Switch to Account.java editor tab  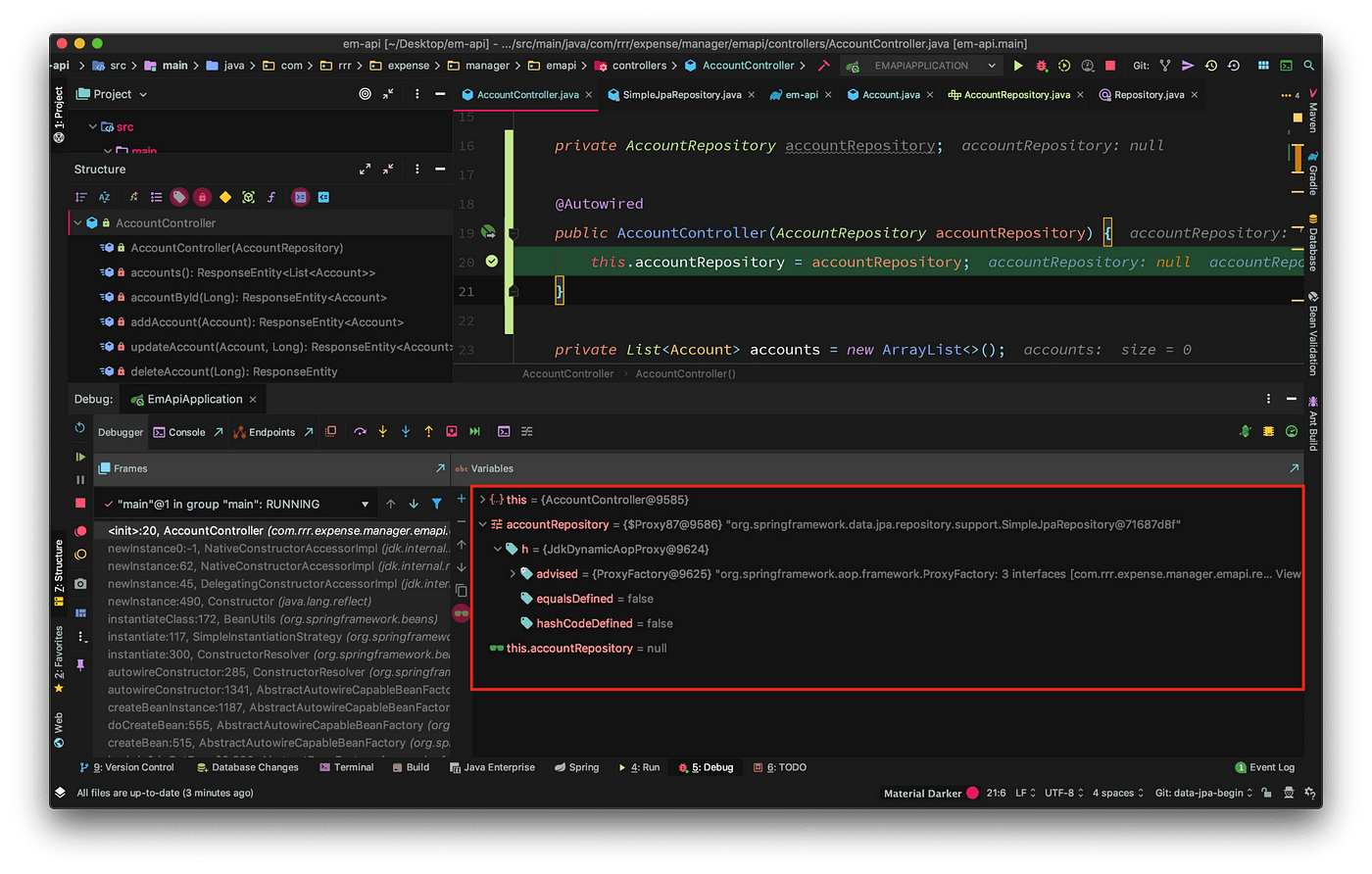[x=890, y=95]
